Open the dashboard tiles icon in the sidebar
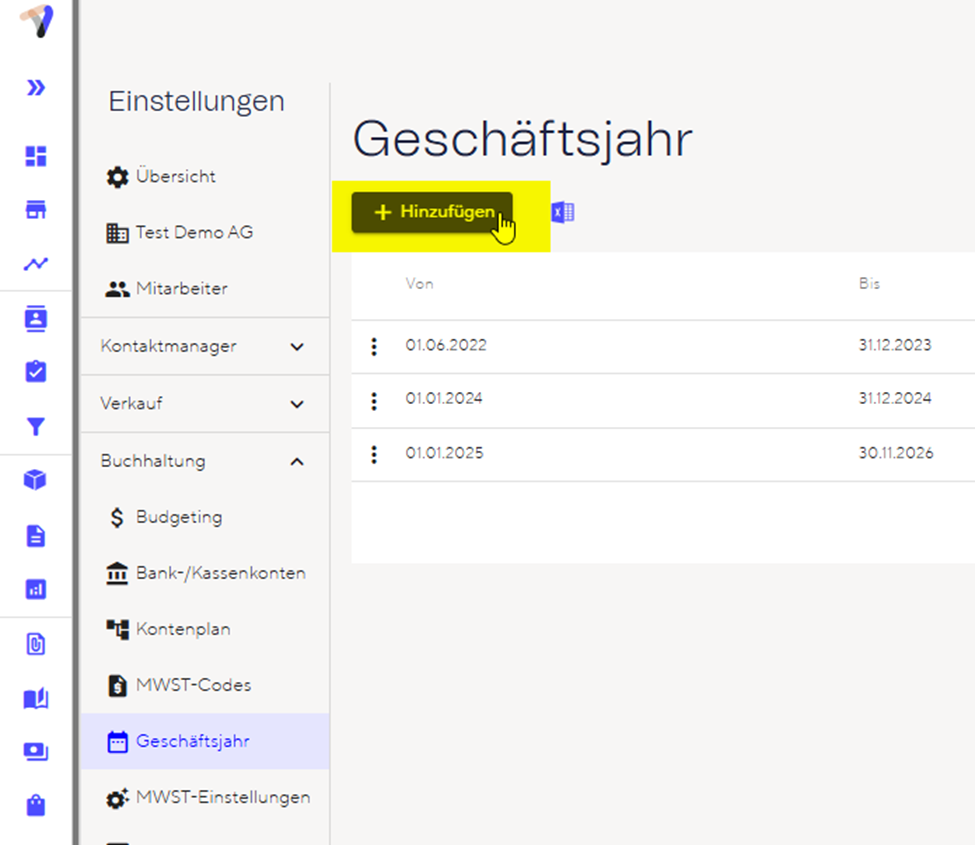This screenshot has width=975, height=845. coord(36,156)
